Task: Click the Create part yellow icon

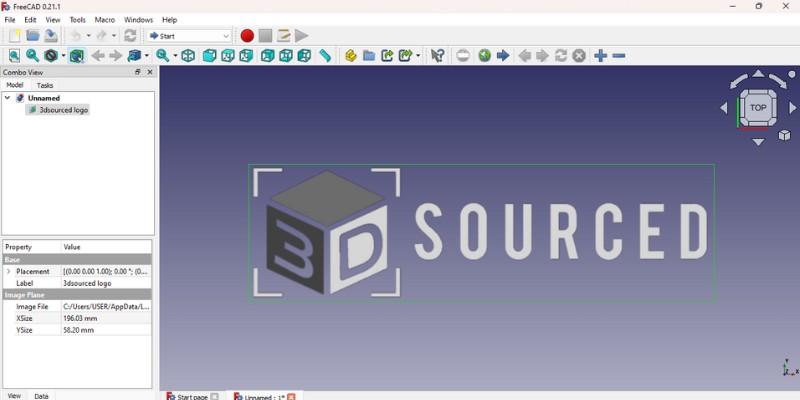Action: [x=350, y=56]
